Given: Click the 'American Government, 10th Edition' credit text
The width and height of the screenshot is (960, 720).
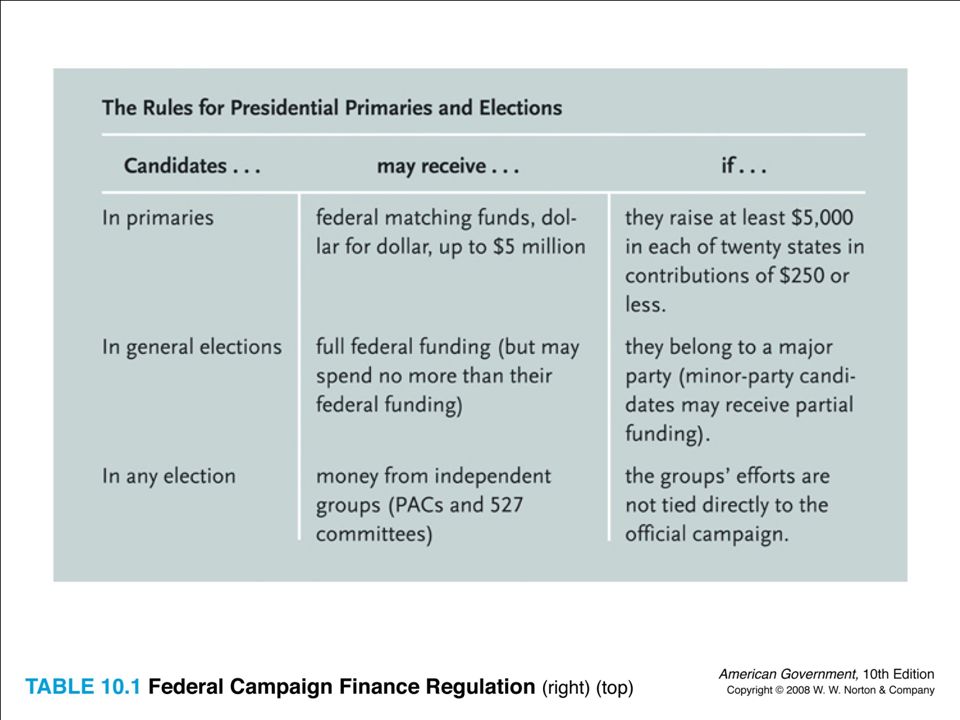Looking at the screenshot, I should pyautogui.click(x=827, y=674).
